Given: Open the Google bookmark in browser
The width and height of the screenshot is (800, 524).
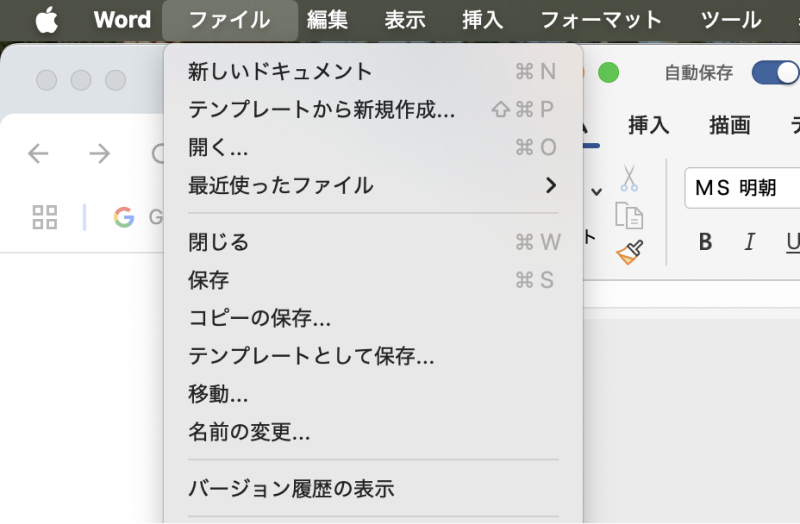Looking at the screenshot, I should (x=138, y=217).
